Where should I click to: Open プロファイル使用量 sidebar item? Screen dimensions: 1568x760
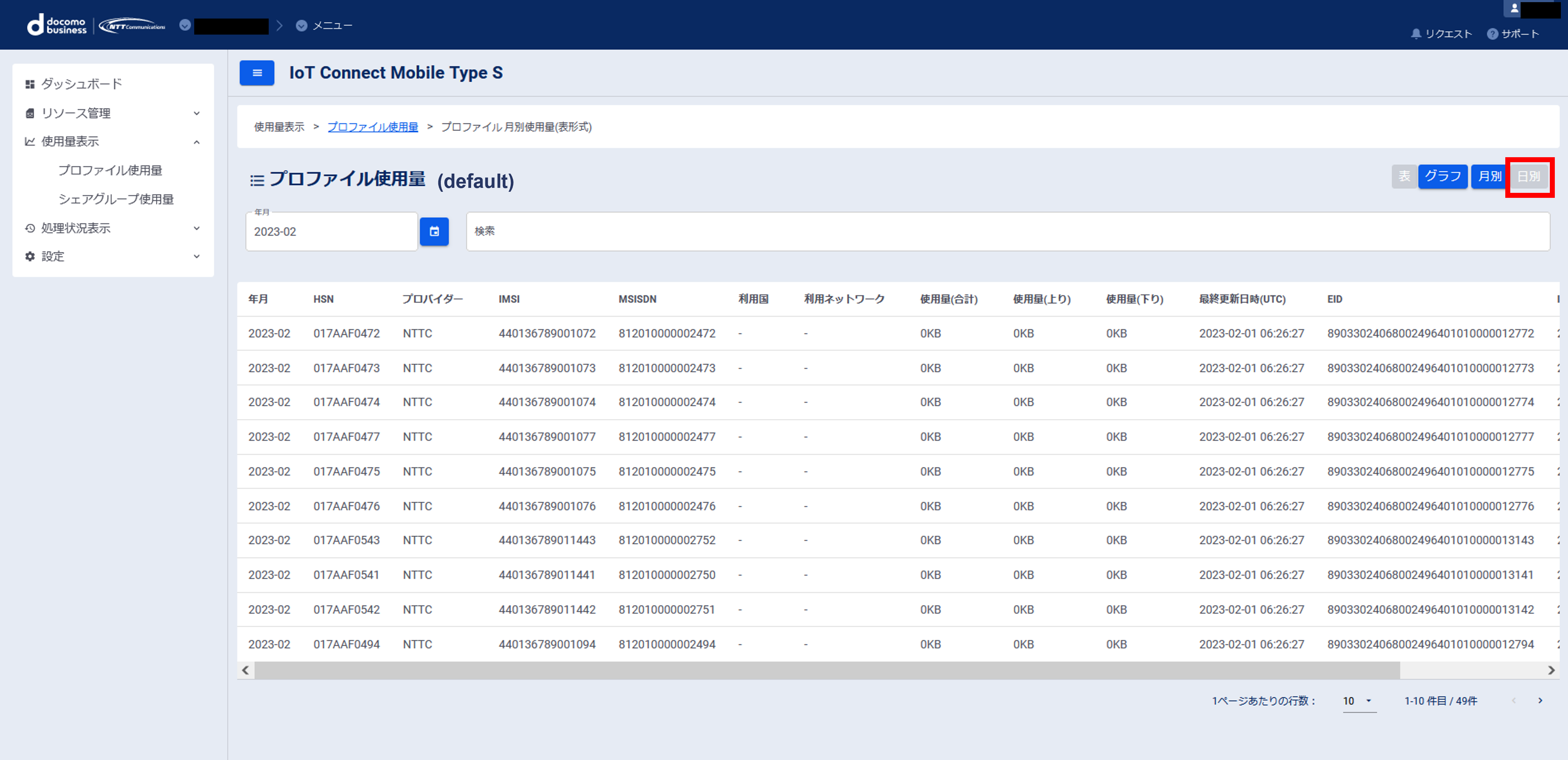[x=110, y=170]
